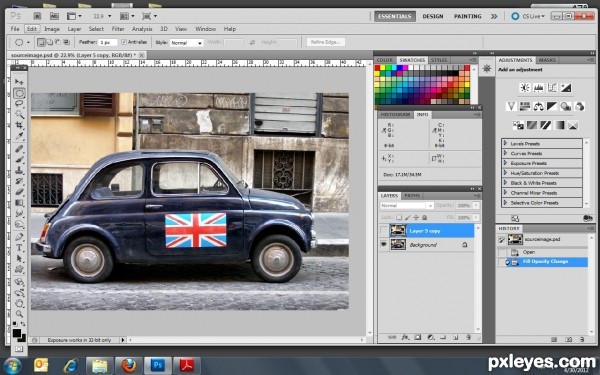Select the Custom Shape tool
This screenshot has width=600, height=375.
pos(19,269)
